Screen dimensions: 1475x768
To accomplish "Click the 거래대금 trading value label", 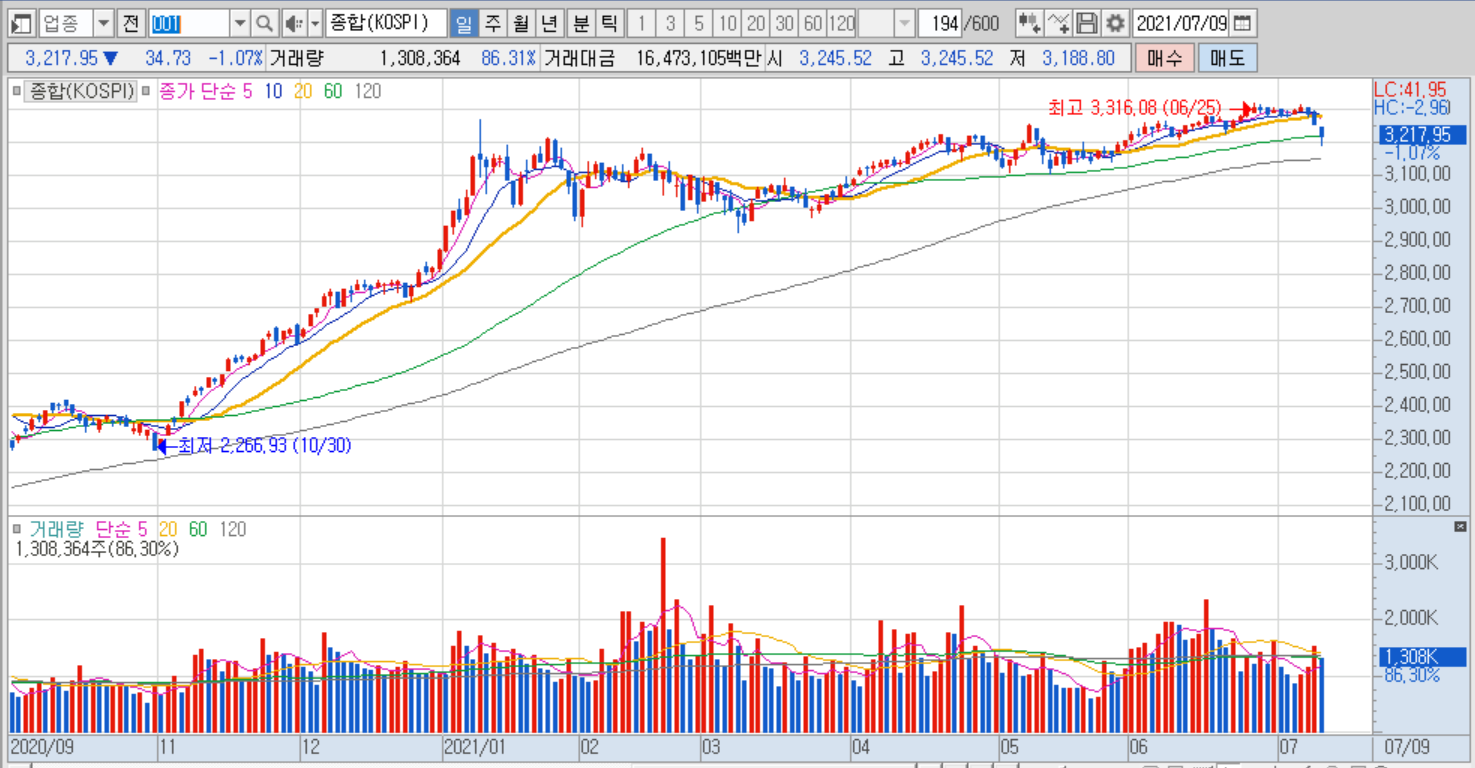I will (x=581, y=58).
